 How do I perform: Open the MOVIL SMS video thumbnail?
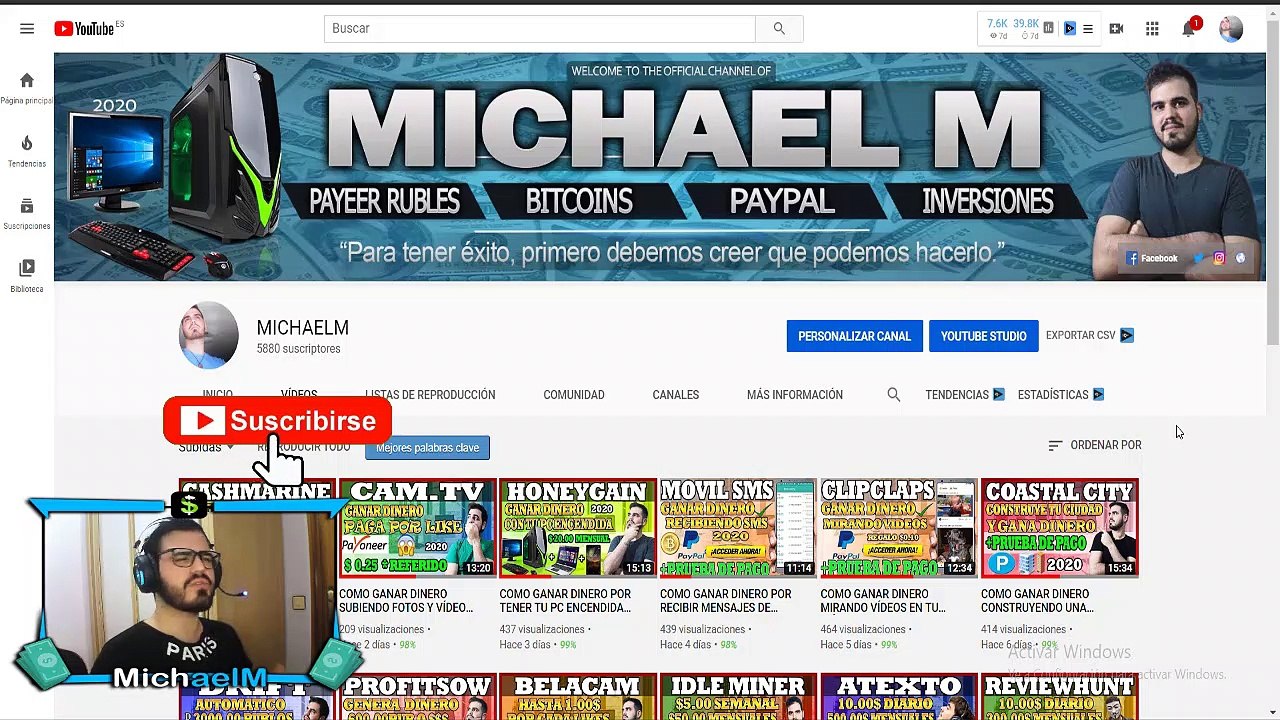click(x=738, y=528)
